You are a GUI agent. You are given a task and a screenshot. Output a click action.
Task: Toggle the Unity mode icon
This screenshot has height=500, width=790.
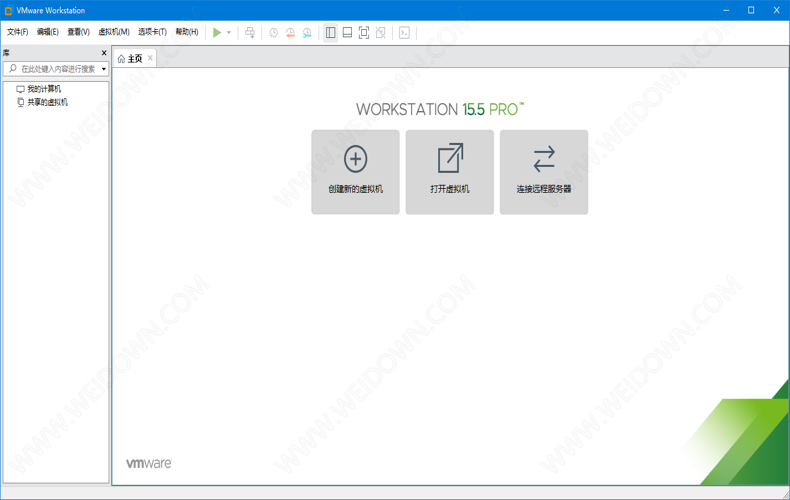click(x=381, y=32)
